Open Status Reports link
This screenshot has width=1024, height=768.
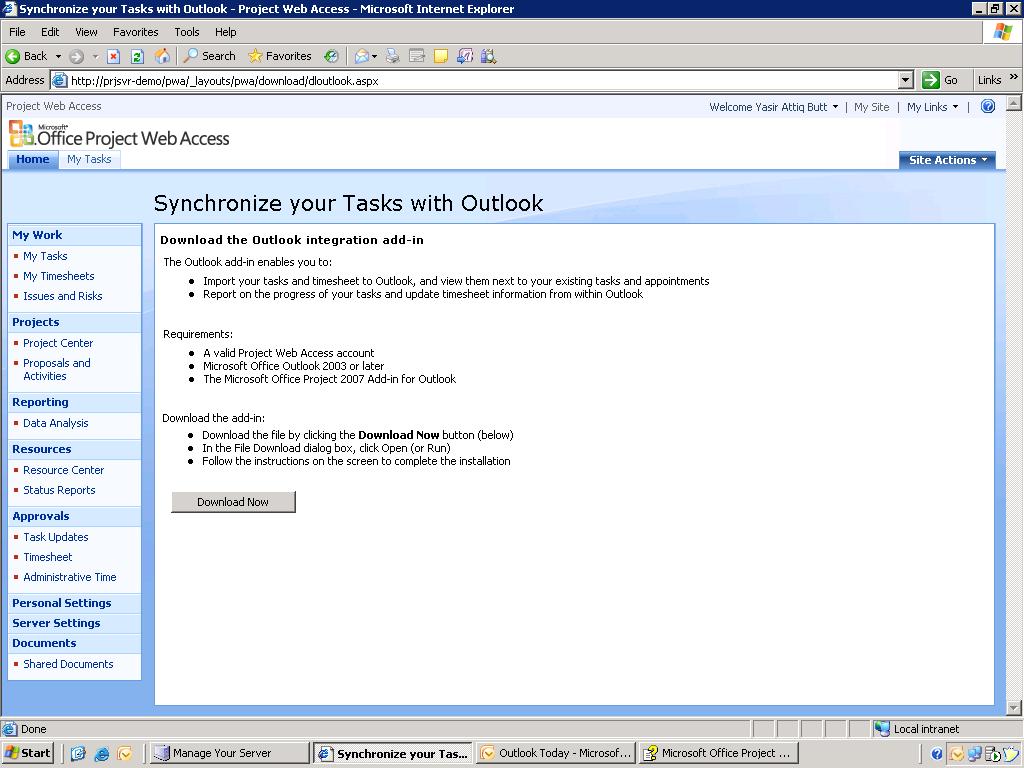pyautogui.click(x=59, y=490)
